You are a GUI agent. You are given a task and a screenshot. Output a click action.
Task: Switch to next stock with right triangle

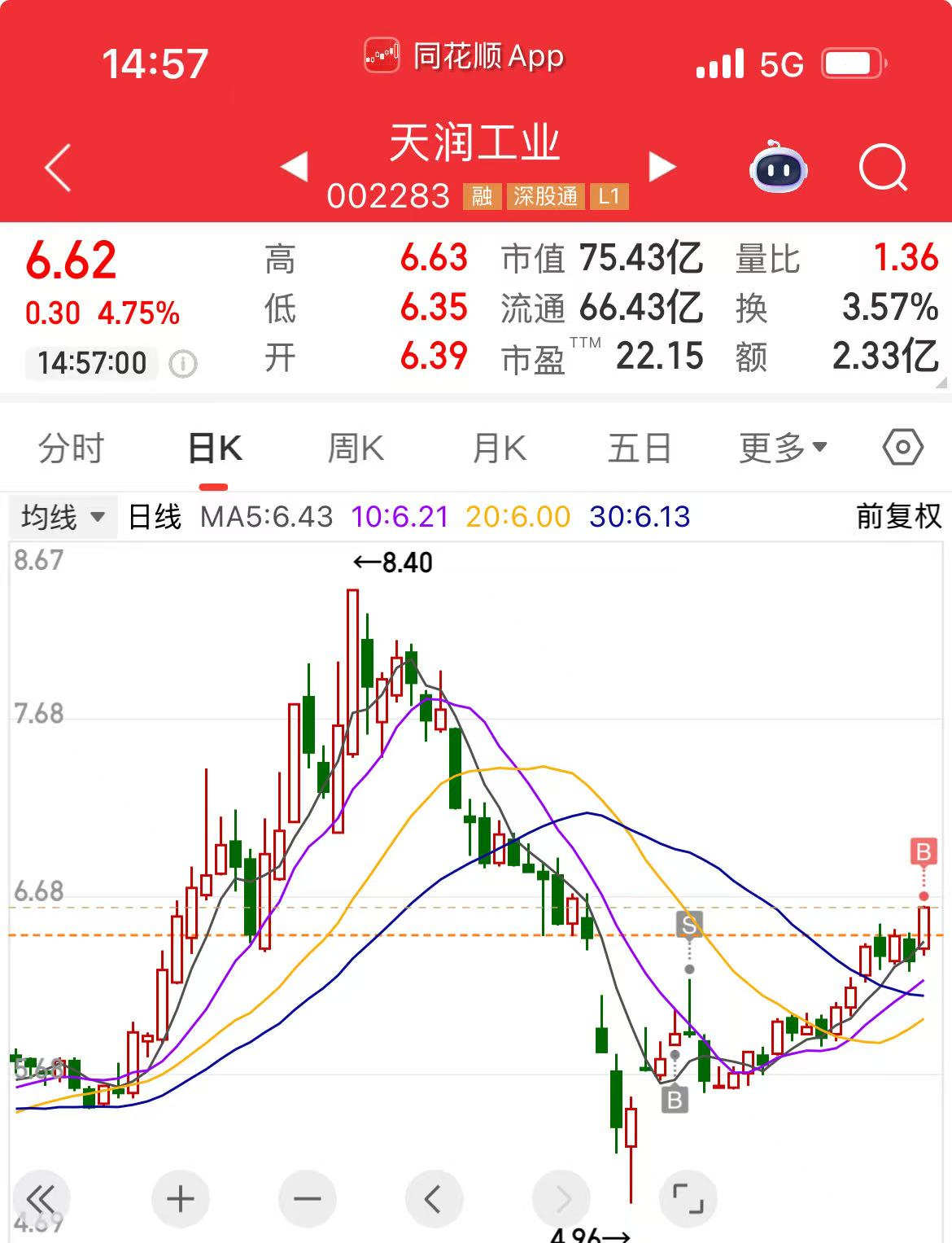pyautogui.click(x=662, y=167)
